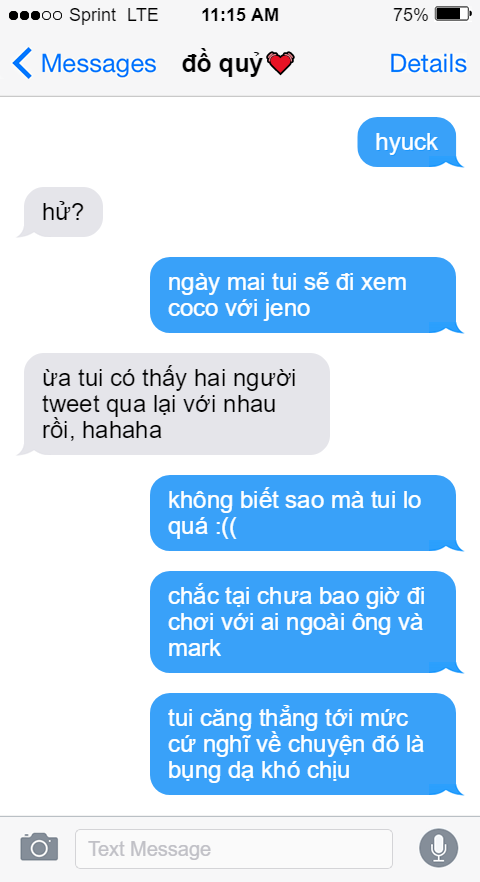
Task: Tap the blue back chevron arrow
Action: [x=22, y=63]
